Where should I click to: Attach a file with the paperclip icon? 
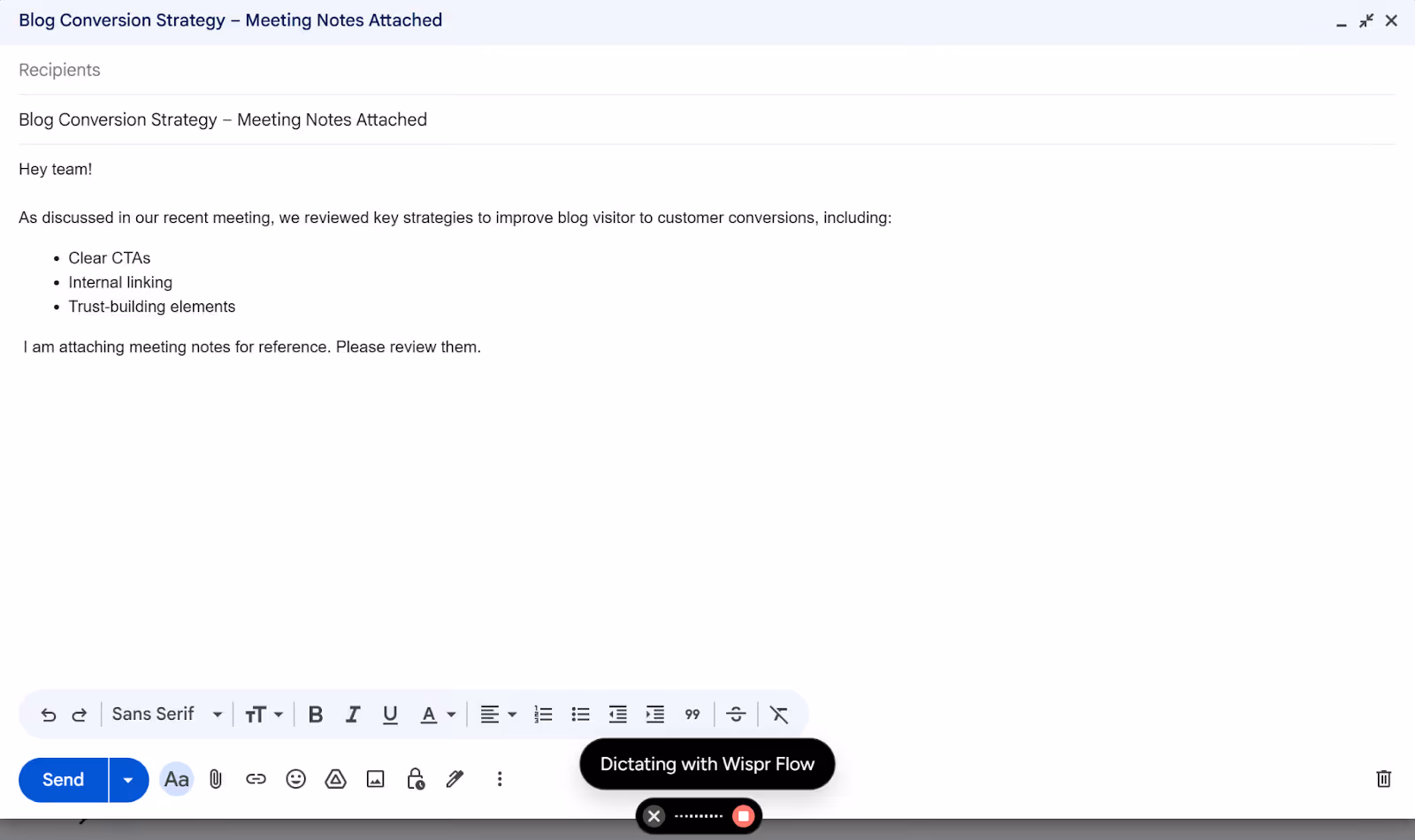coord(216,779)
